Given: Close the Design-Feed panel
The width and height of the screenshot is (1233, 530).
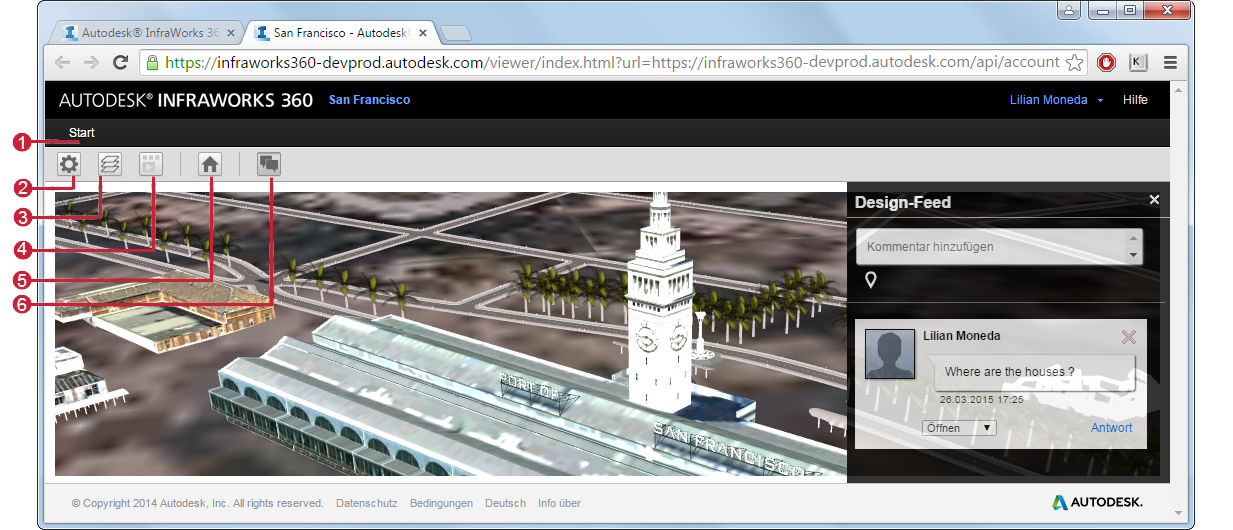Looking at the screenshot, I should (1154, 200).
